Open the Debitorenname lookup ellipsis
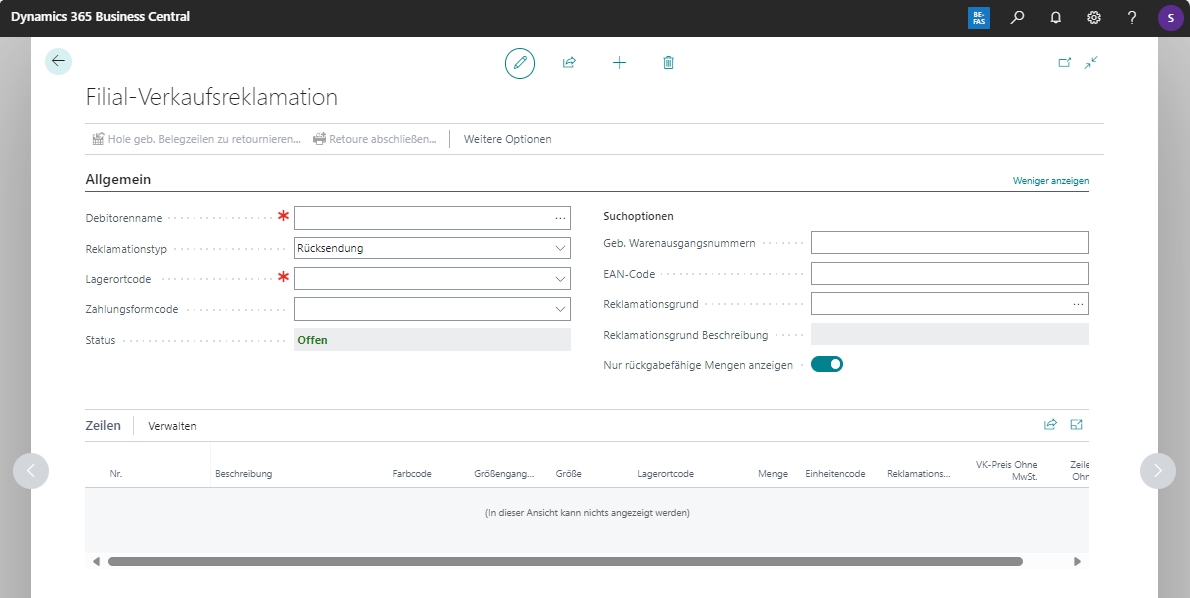1190x598 pixels. click(560, 218)
